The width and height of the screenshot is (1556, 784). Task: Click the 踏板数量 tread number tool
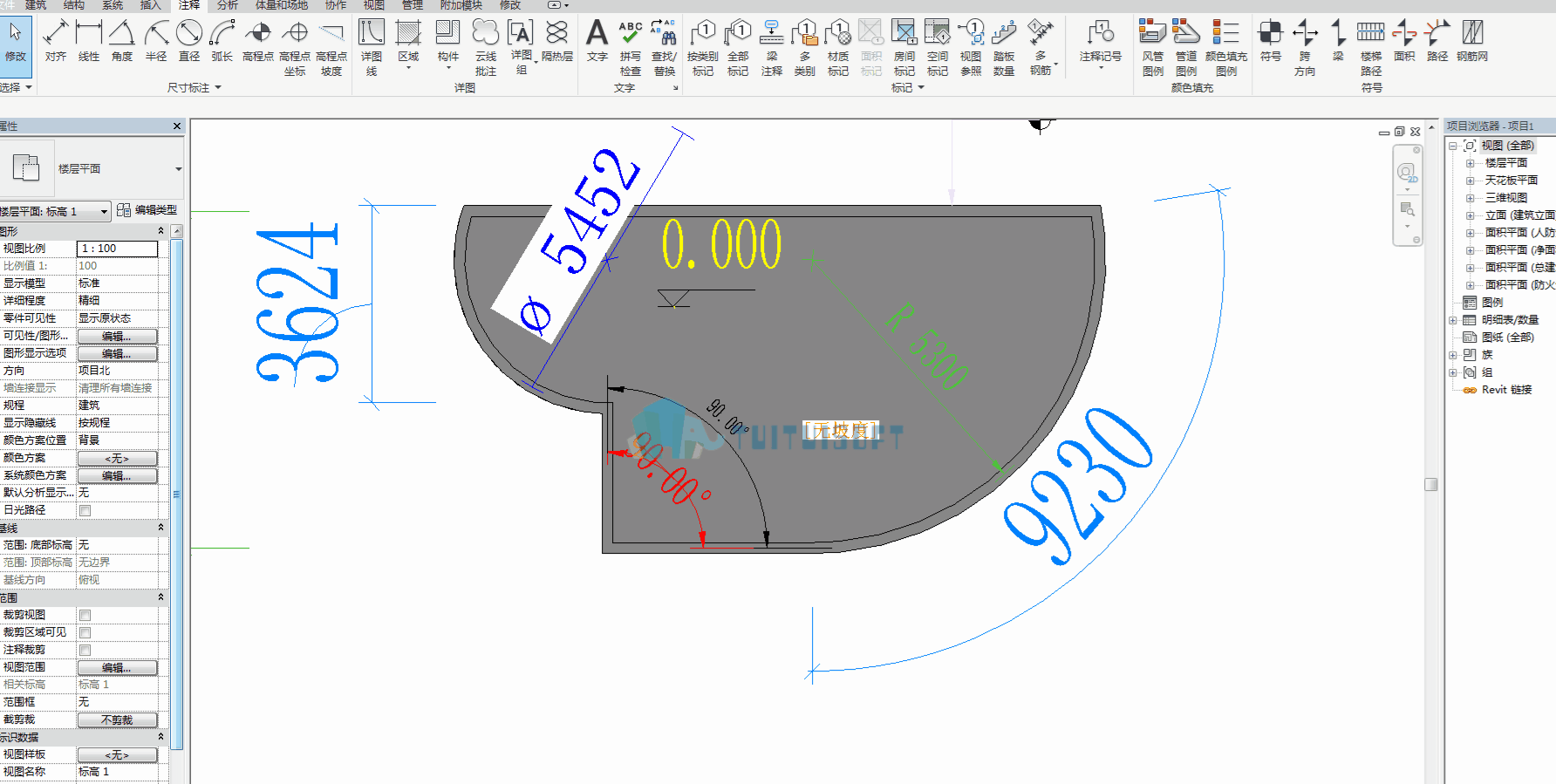1004,48
